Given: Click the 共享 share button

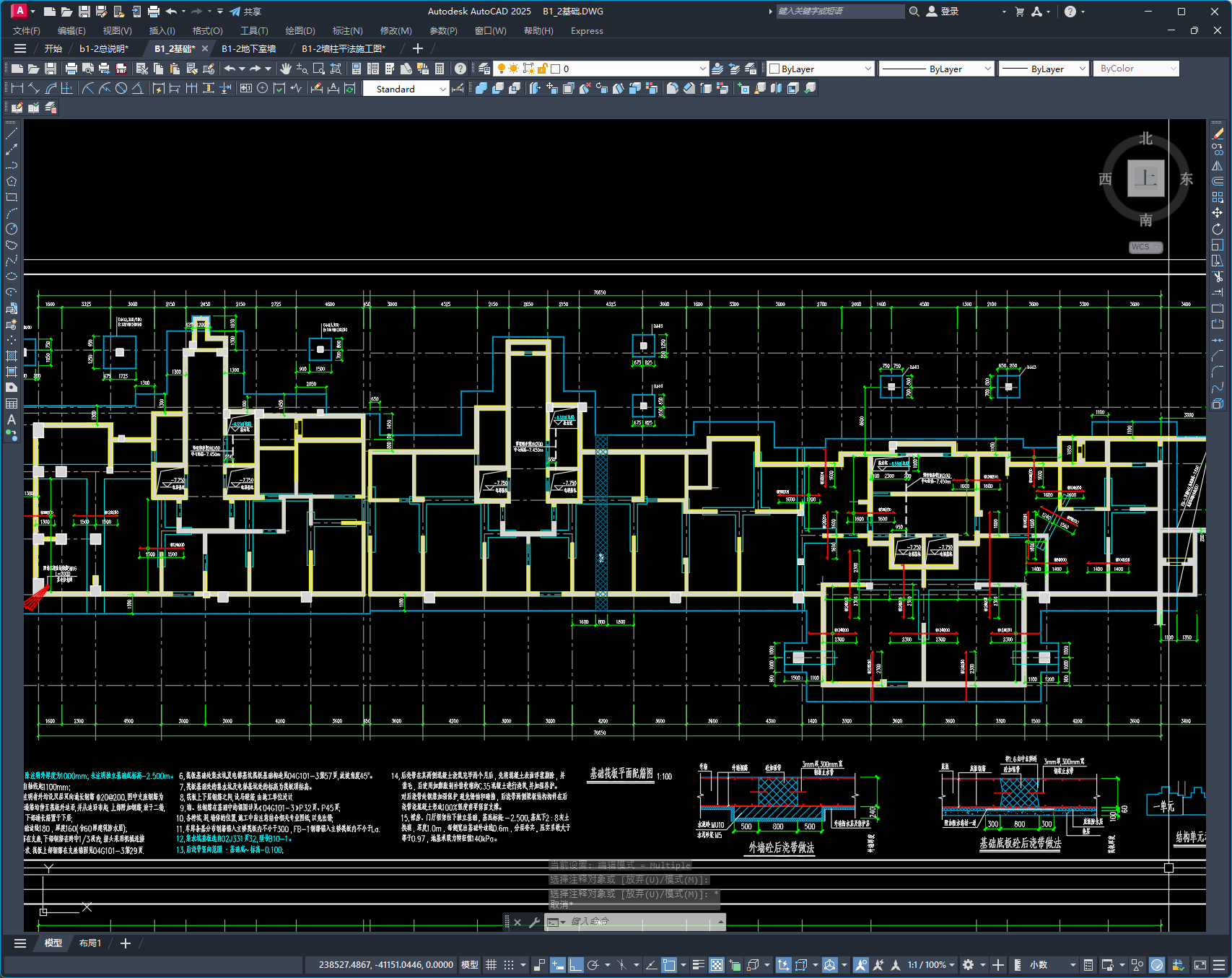Looking at the screenshot, I should click(245, 12).
